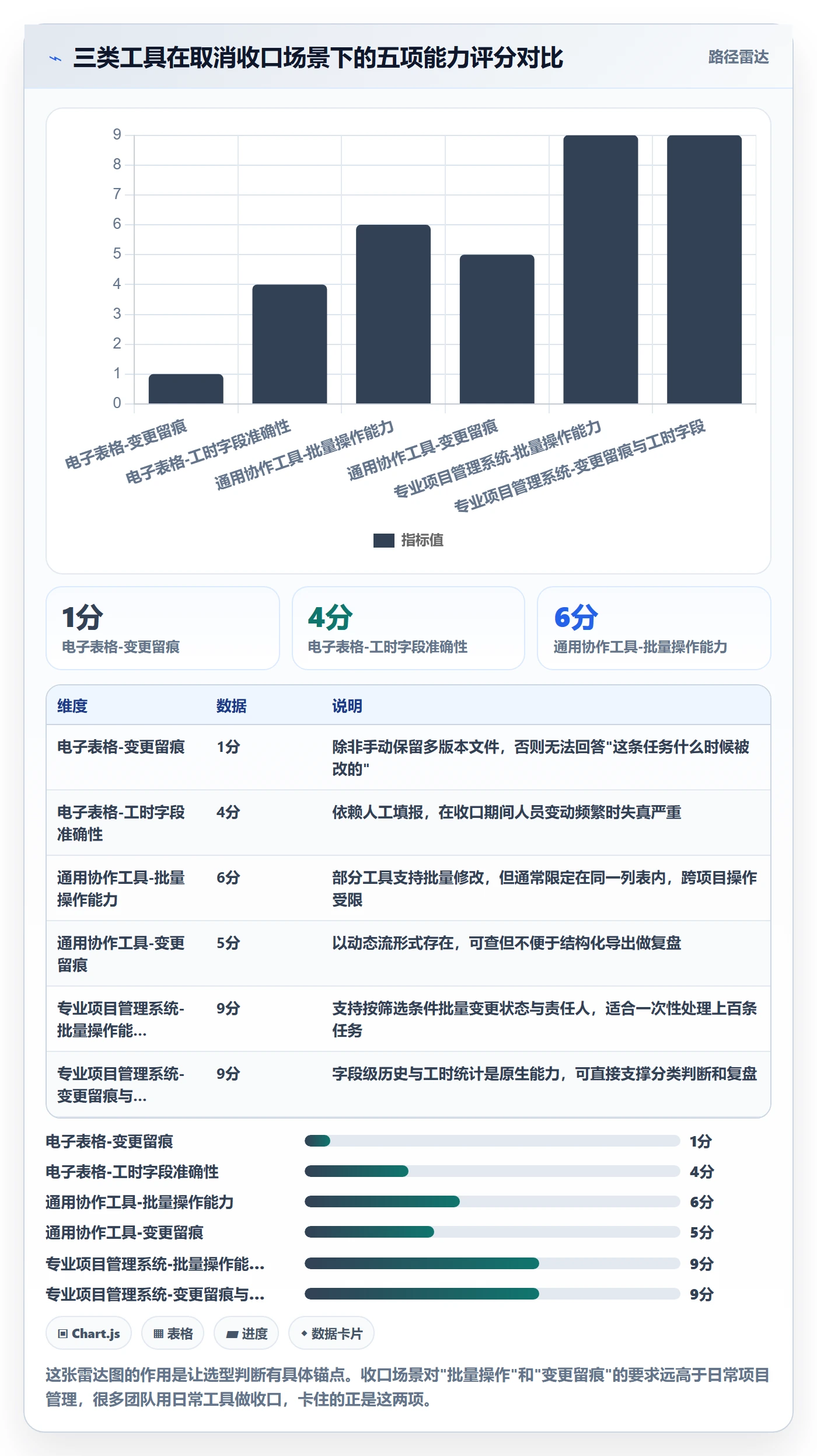817x1456 pixels.
Task: Click the footer paragraph starting with 这张雷达图的作用
Action: pos(408,1387)
